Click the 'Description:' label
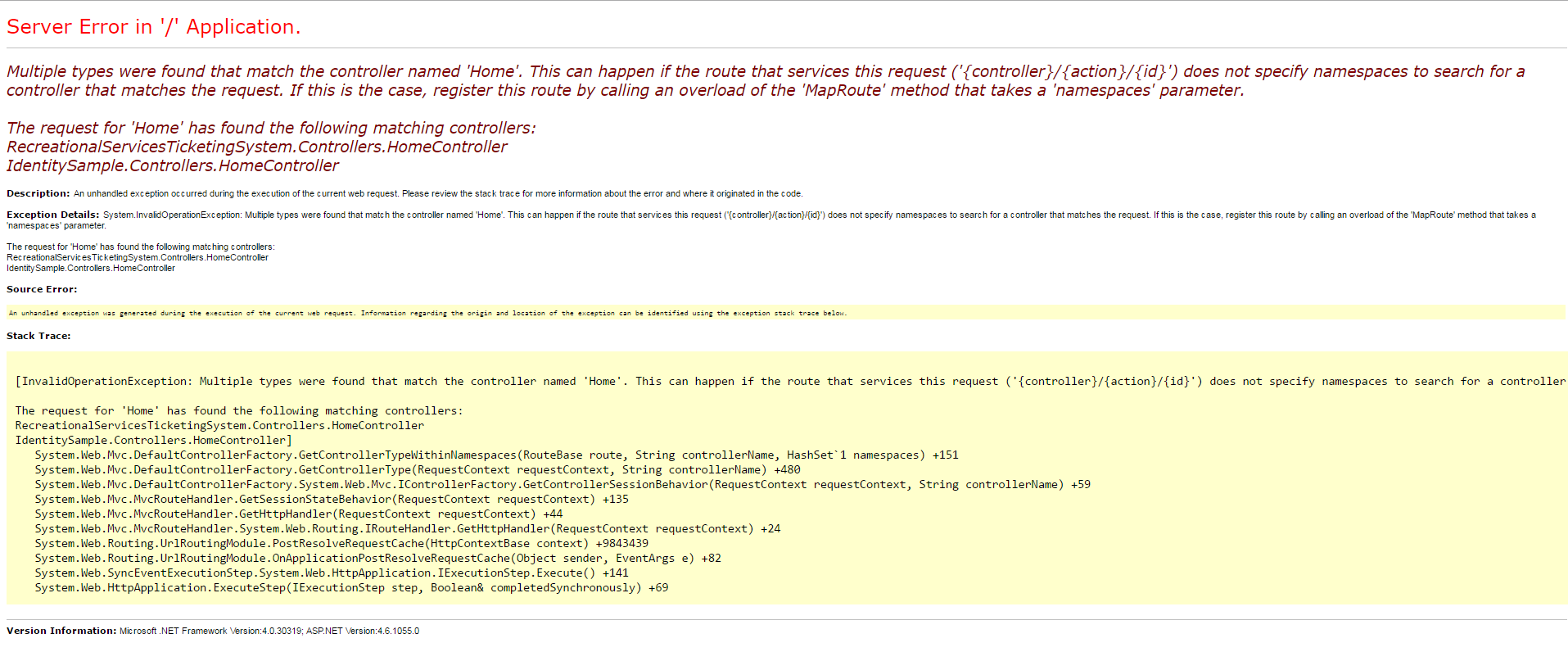Viewport: 1568px width, 661px height. [38, 193]
